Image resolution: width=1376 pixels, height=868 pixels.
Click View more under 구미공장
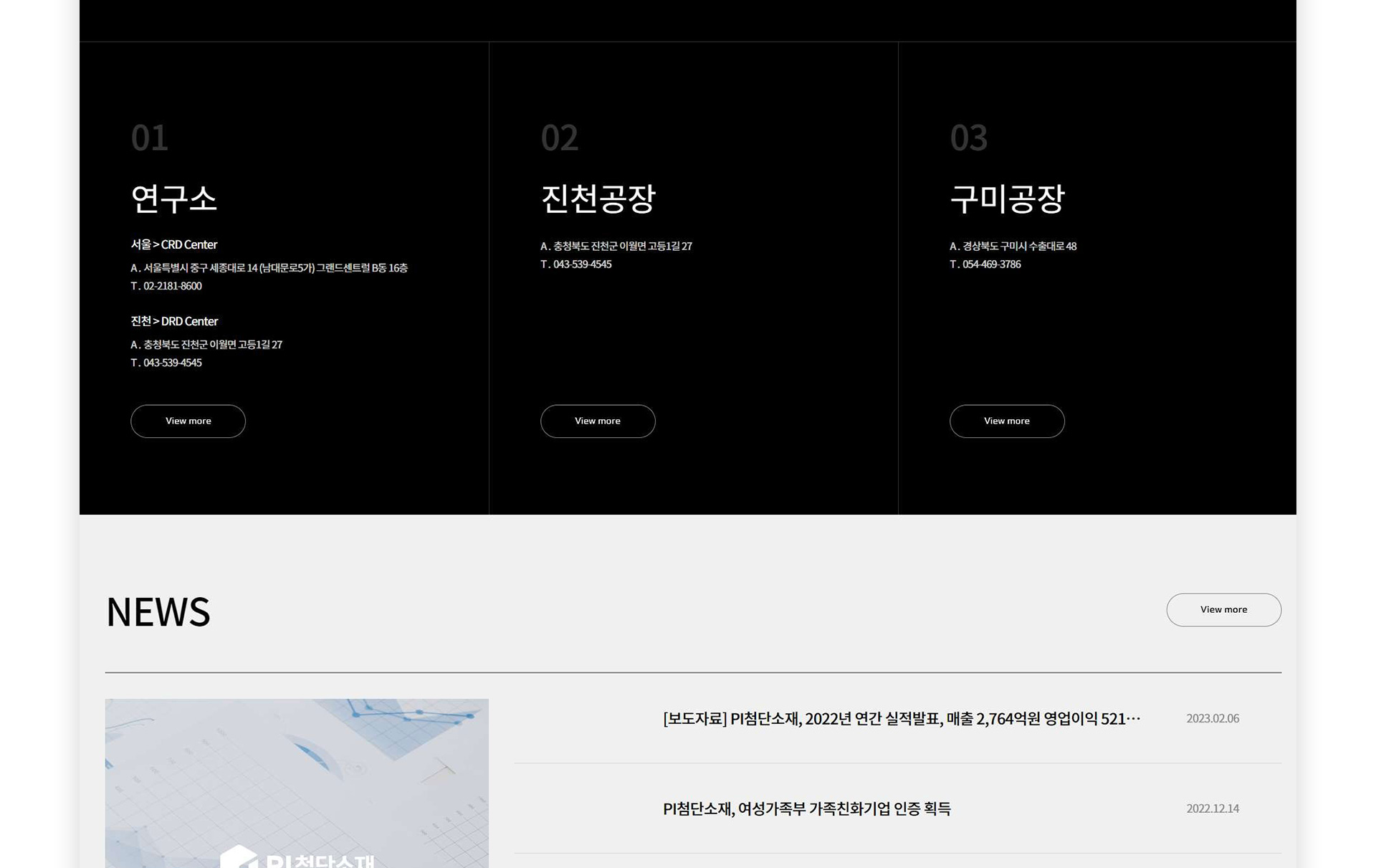pos(1006,421)
